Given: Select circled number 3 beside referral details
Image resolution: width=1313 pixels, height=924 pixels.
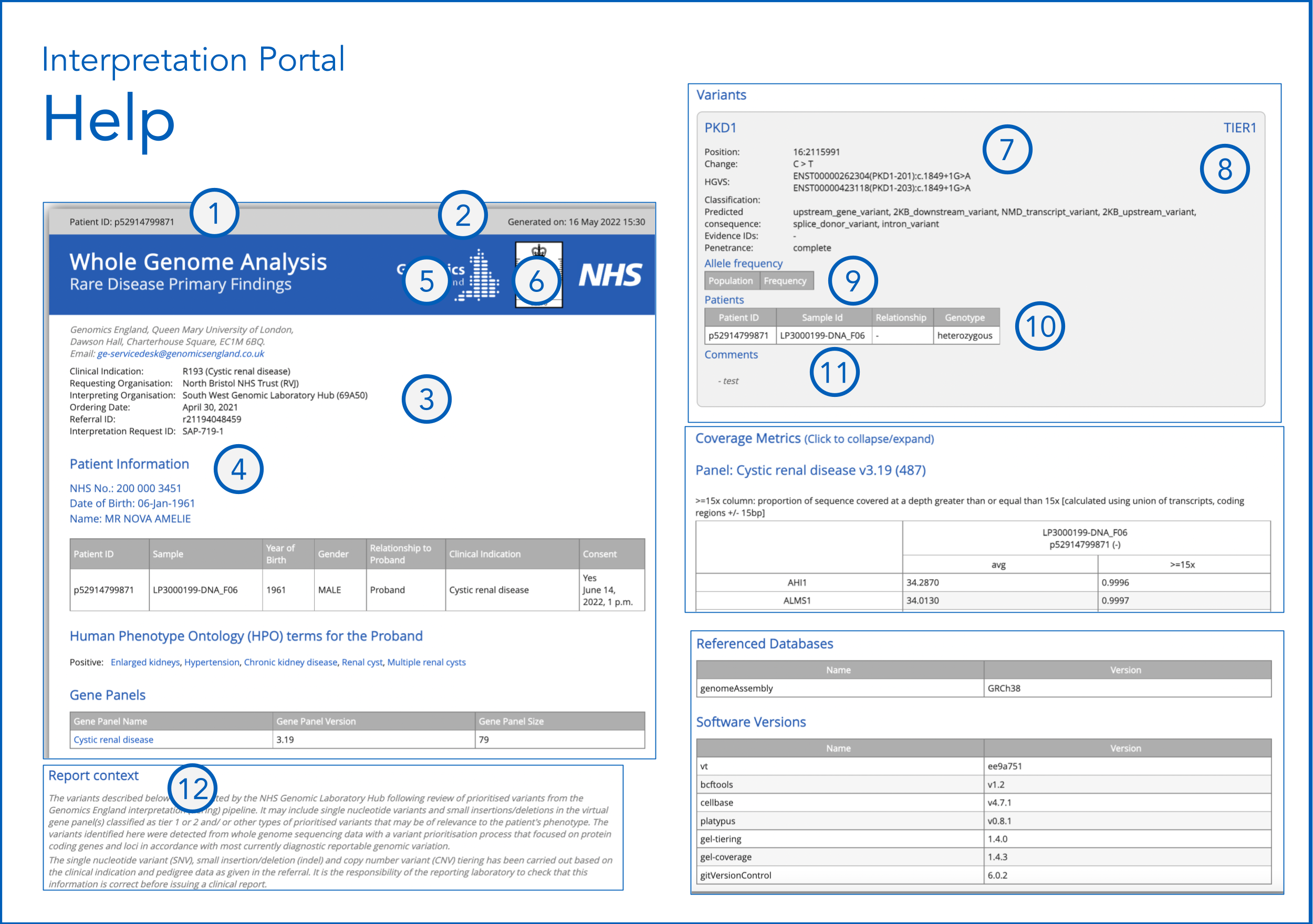Looking at the screenshot, I should click(x=426, y=399).
